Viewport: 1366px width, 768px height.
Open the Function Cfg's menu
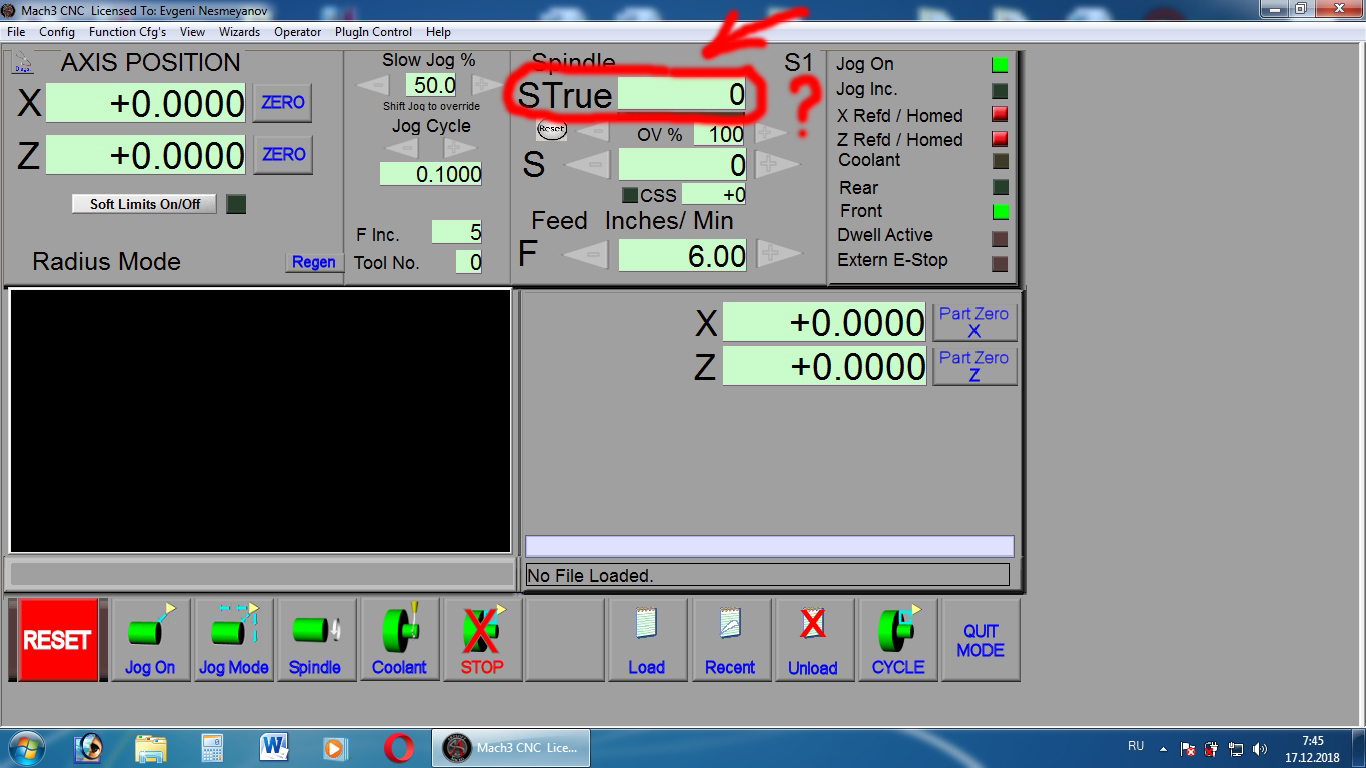click(128, 32)
